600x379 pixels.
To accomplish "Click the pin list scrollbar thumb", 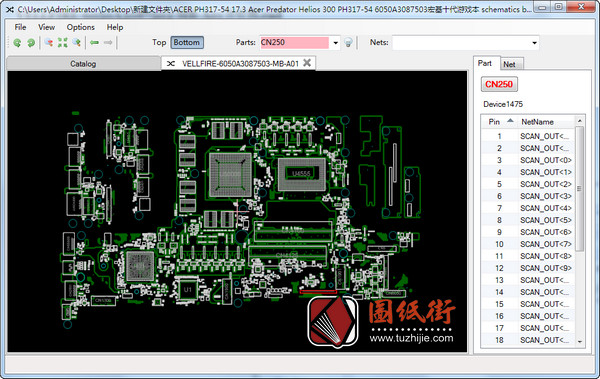I will tap(579, 188).
